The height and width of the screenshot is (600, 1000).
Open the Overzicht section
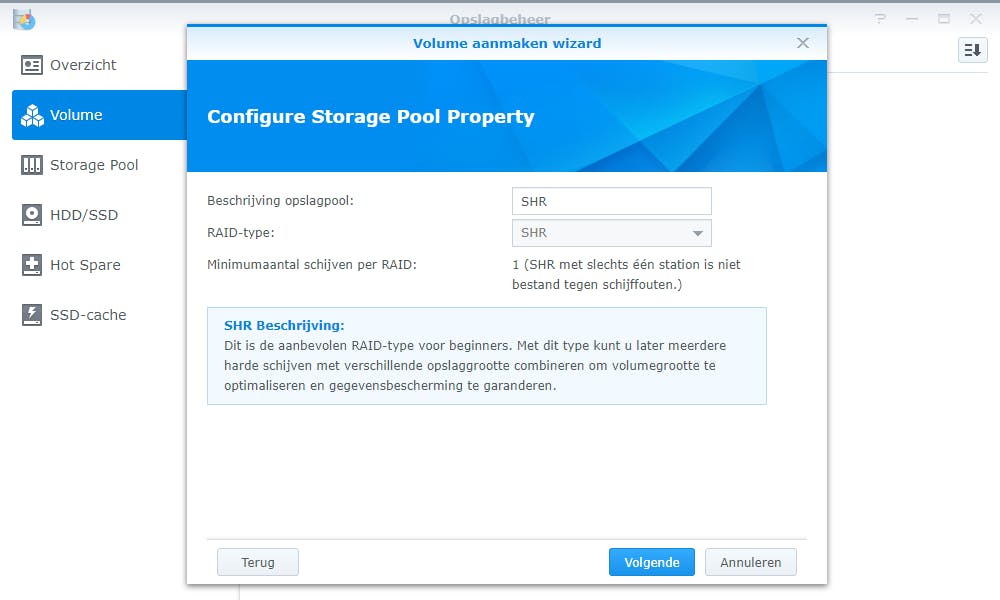pos(83,65)
